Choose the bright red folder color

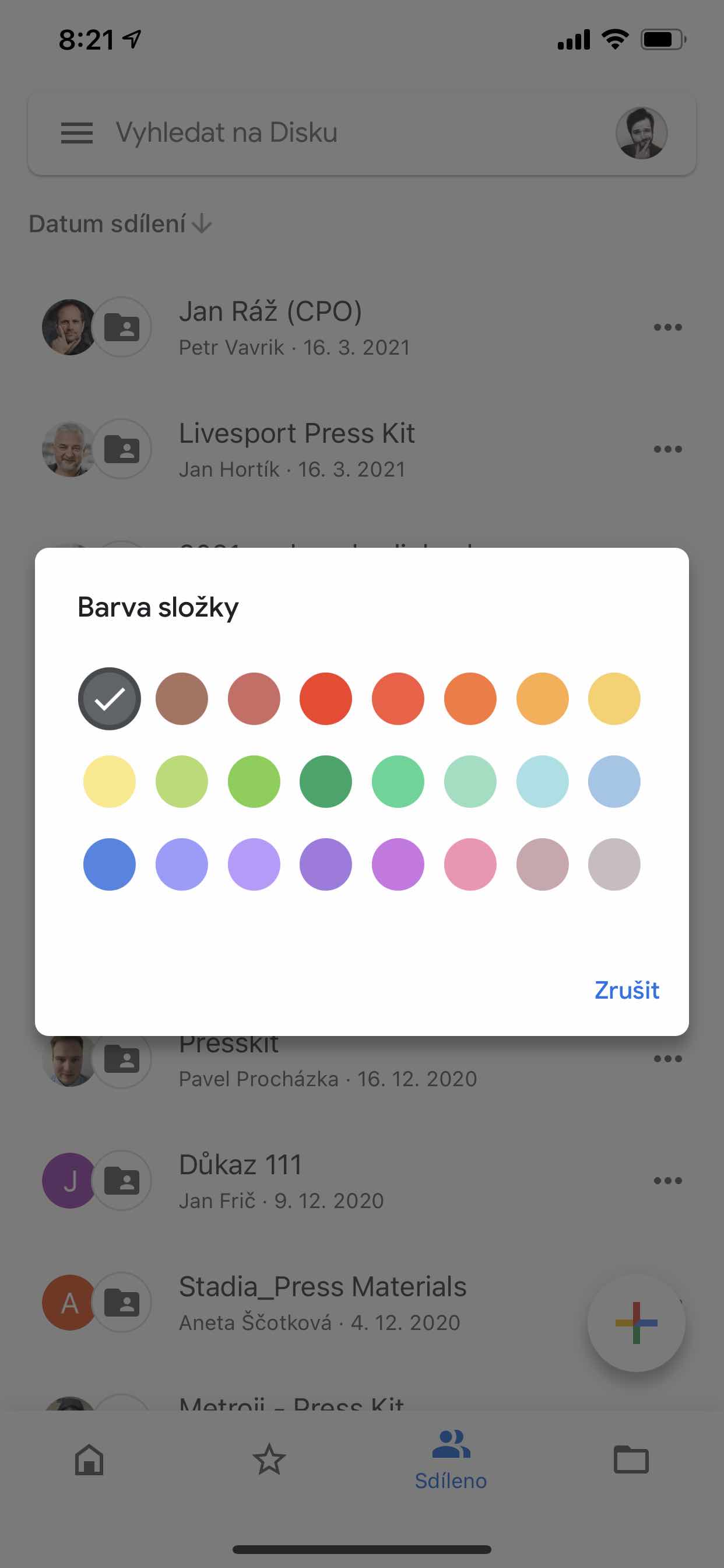pyautogui.click(x=325, y=699)
